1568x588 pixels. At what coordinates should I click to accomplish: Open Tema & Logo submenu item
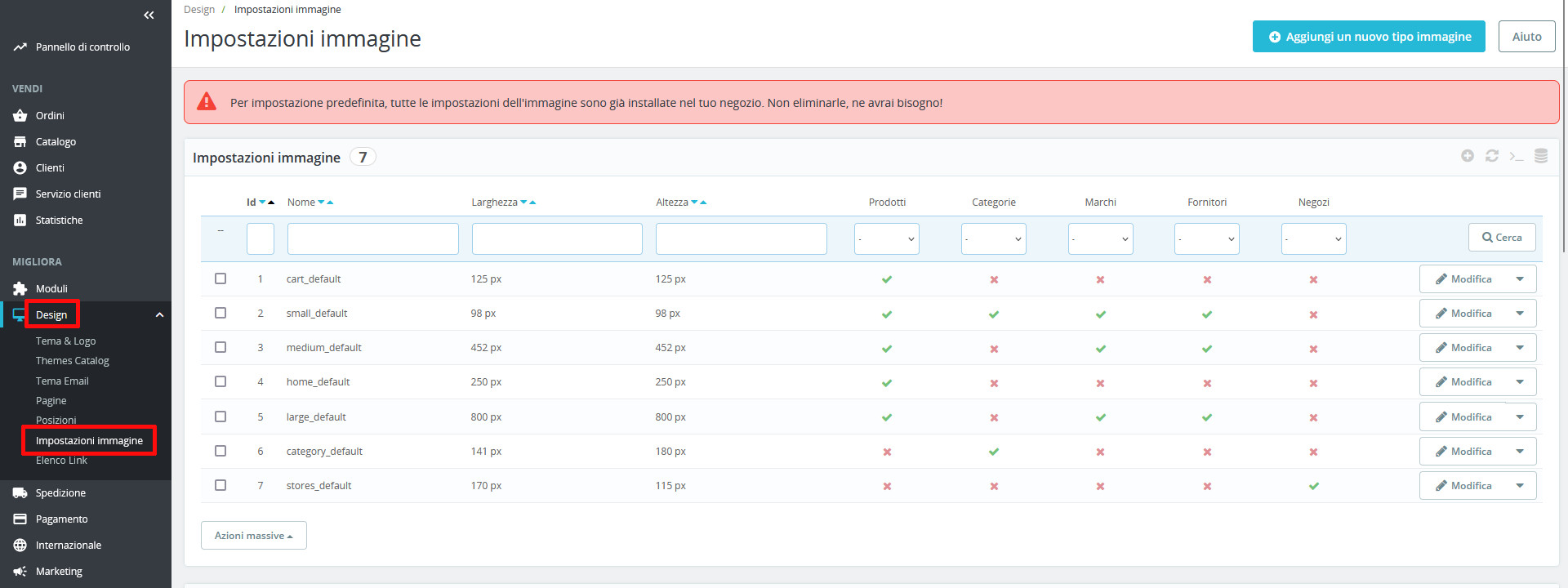click(x=66, y=341)
